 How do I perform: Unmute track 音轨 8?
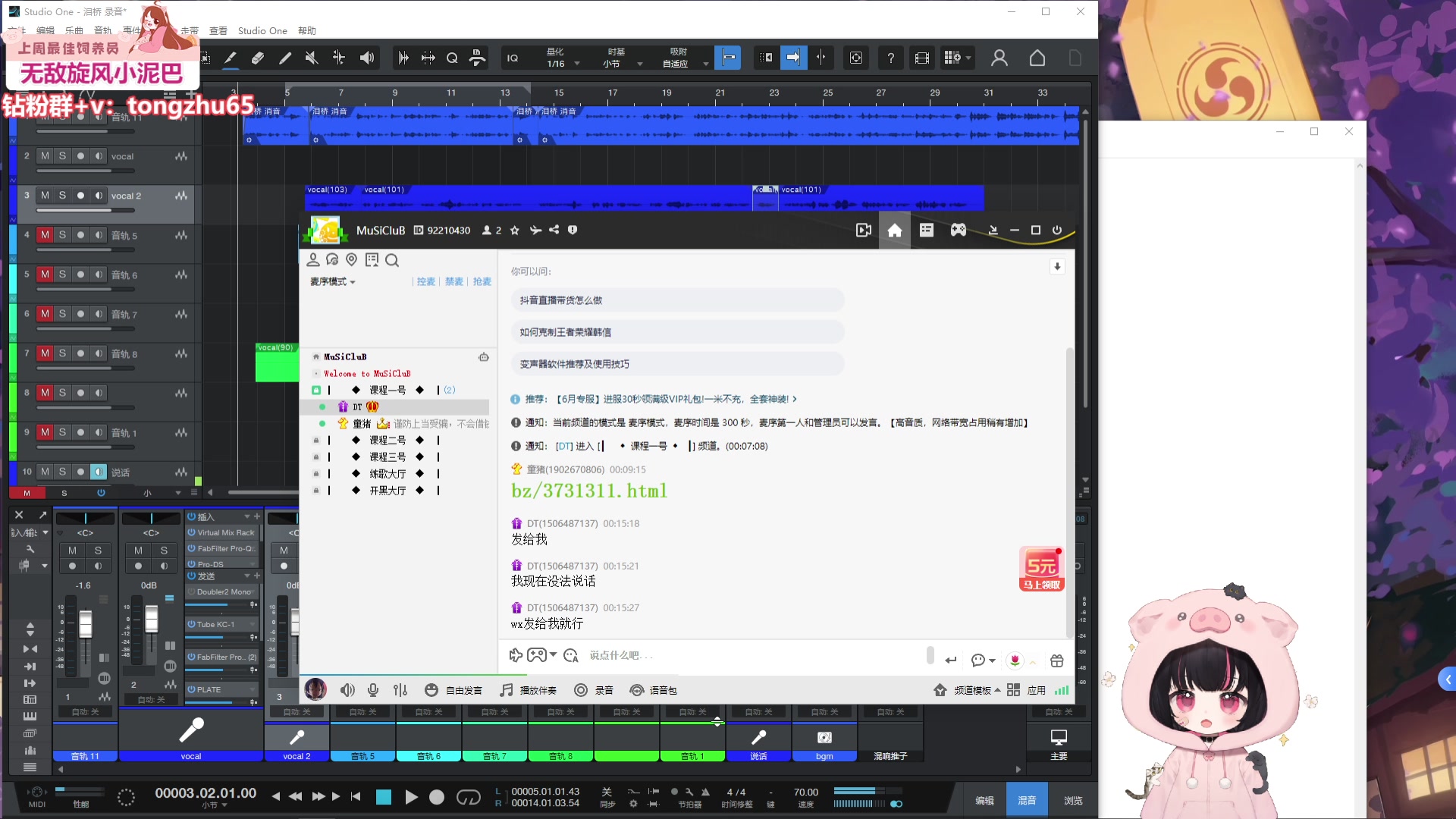pyautogui.click(x=45, y=353)
